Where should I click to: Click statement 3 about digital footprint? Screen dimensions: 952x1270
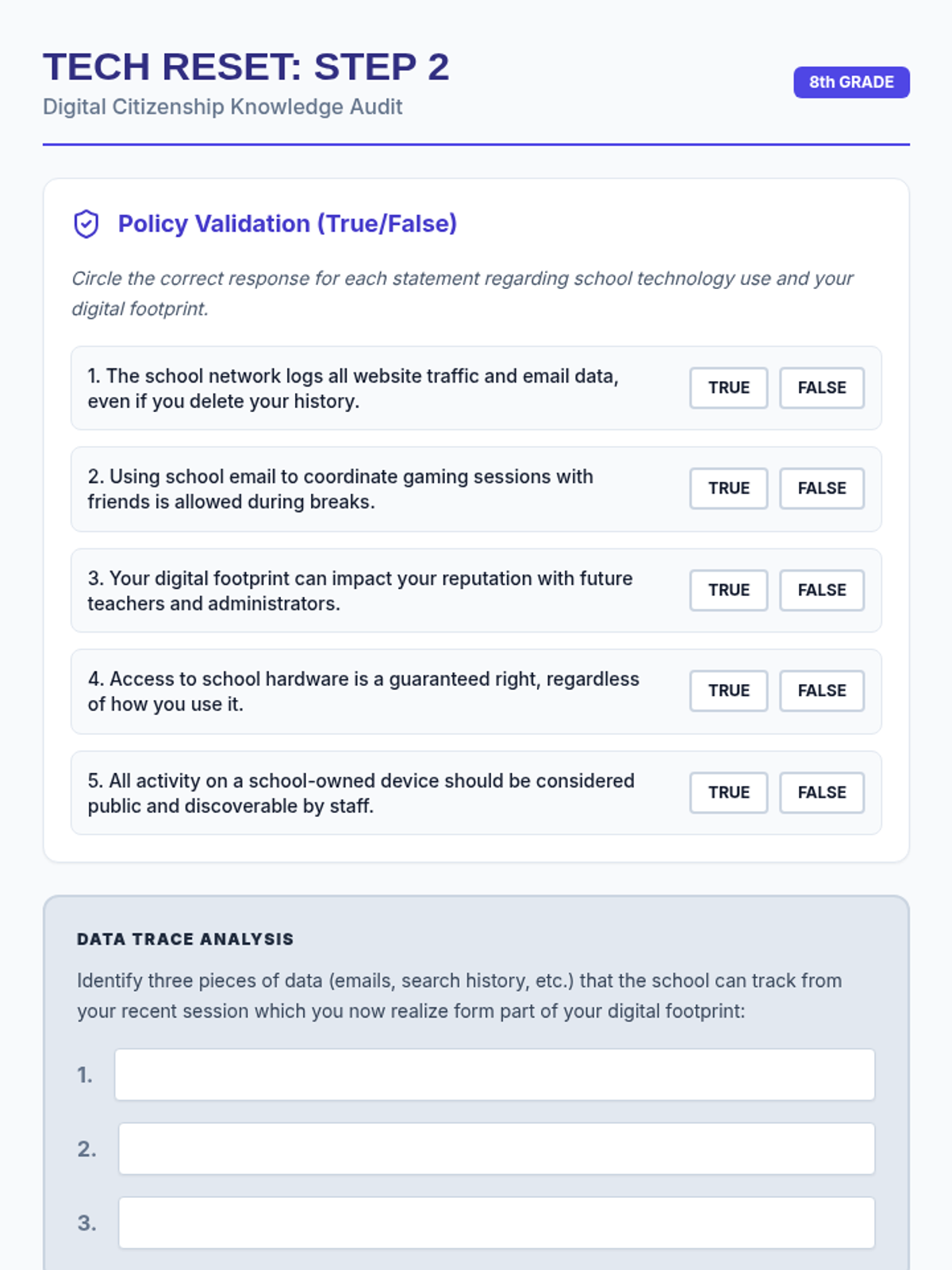[360, 591]
